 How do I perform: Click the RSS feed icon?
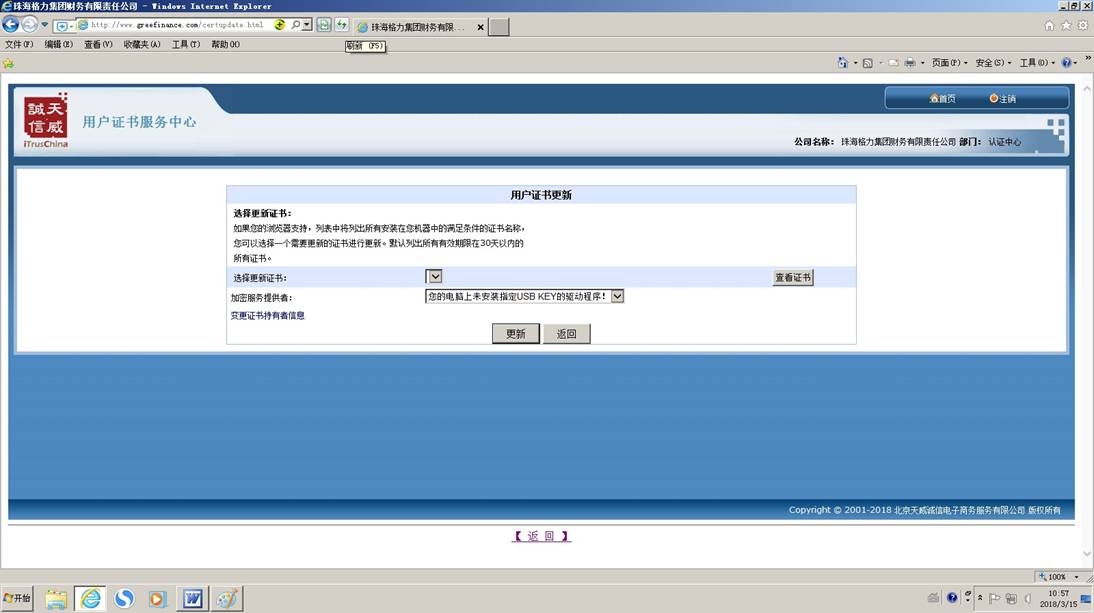(x=868, y=63)
